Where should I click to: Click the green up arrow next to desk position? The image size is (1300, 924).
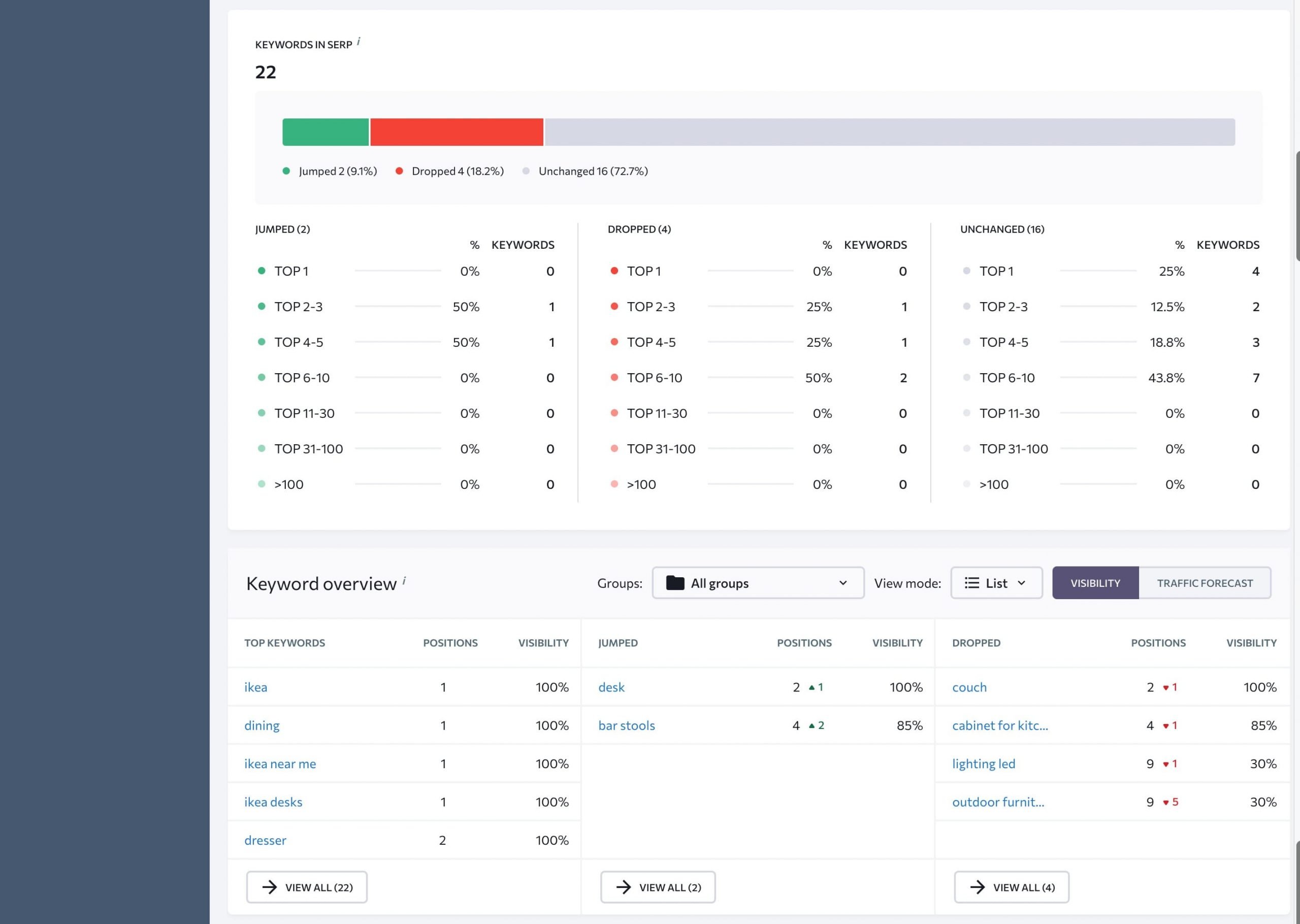pos(812,687)
